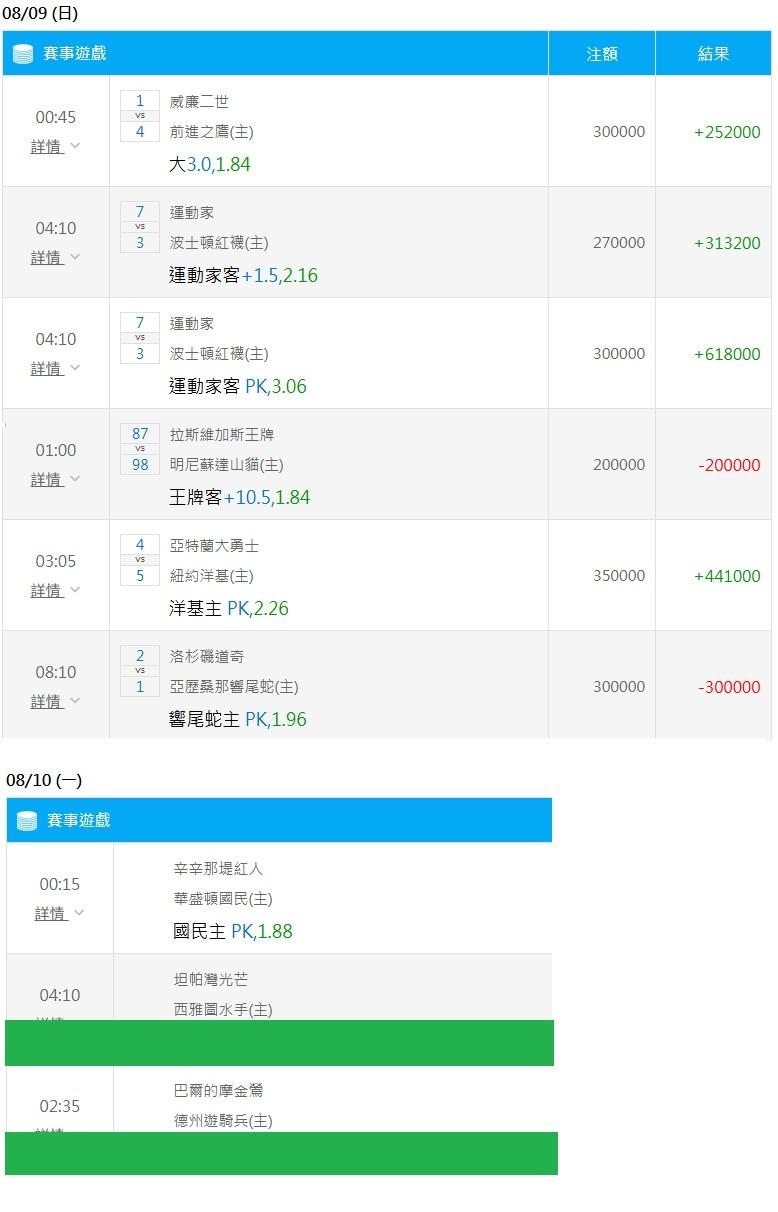Click the 4 vs 5 score box
The width and height of the screenshot is (778, 1212).
[x=140, y=560]
